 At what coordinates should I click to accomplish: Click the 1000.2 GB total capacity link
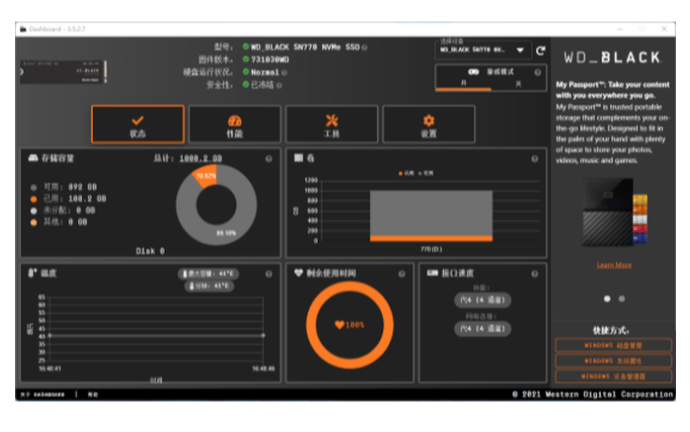[201, 158]
